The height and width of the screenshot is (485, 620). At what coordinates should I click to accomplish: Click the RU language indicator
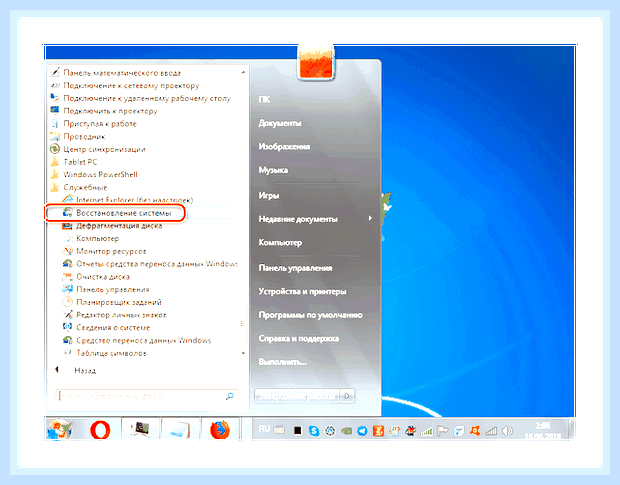click(264, 429)
